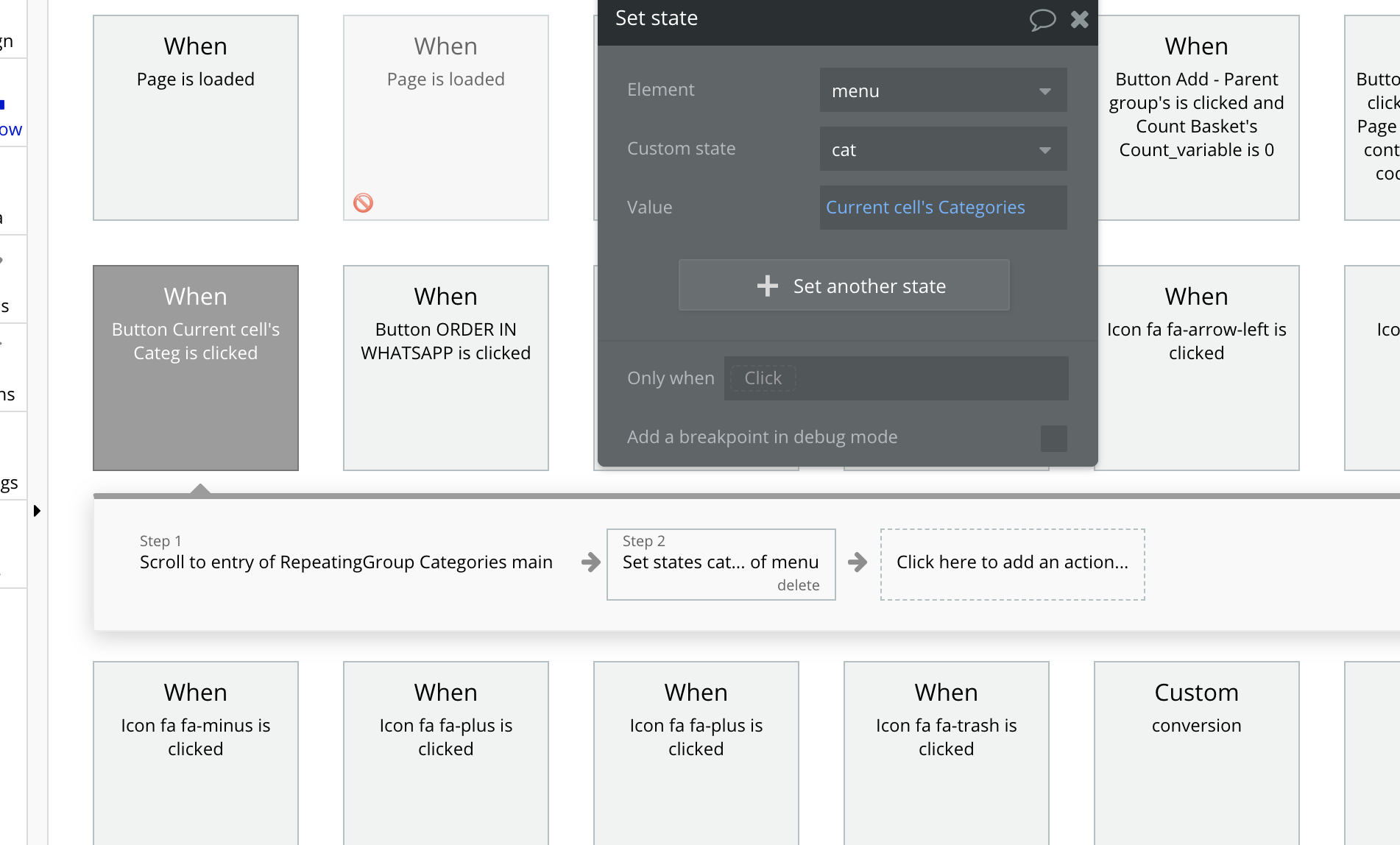Click the disabled icon on Page is loaded event
The height and width of the screenshot is (845, 1400).
tap(363, 202)
